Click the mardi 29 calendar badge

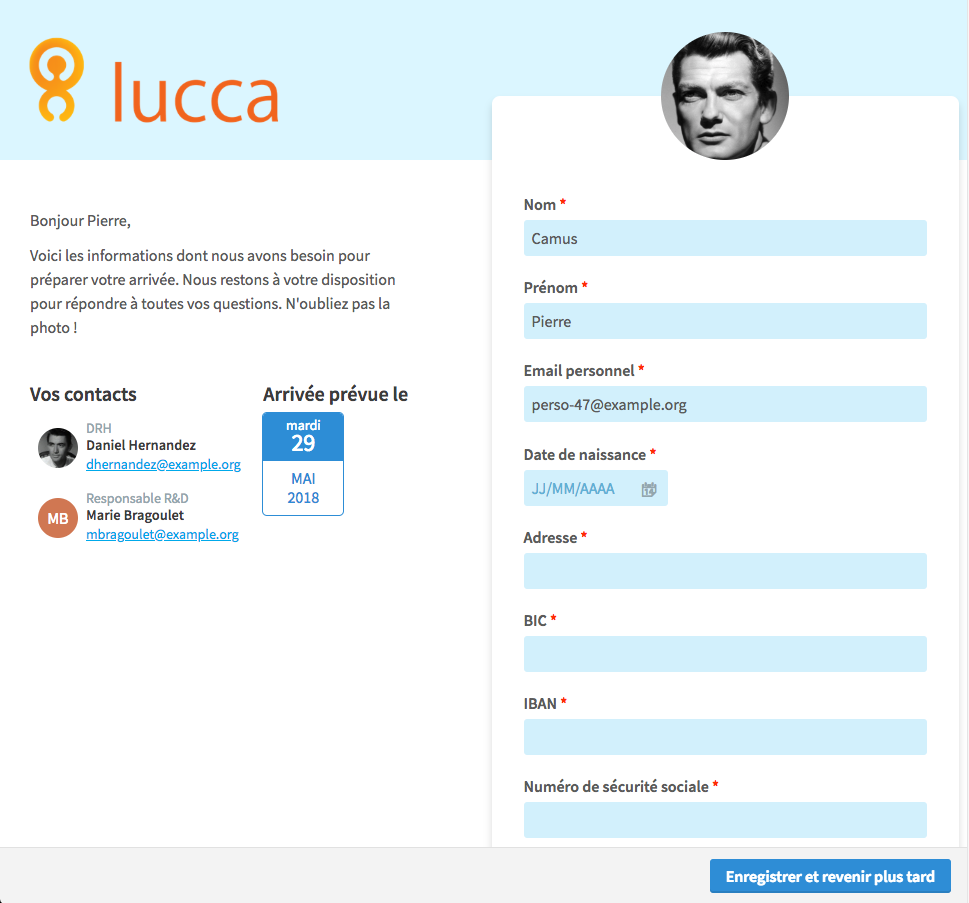pyautogui.click(x=303, y=437)
